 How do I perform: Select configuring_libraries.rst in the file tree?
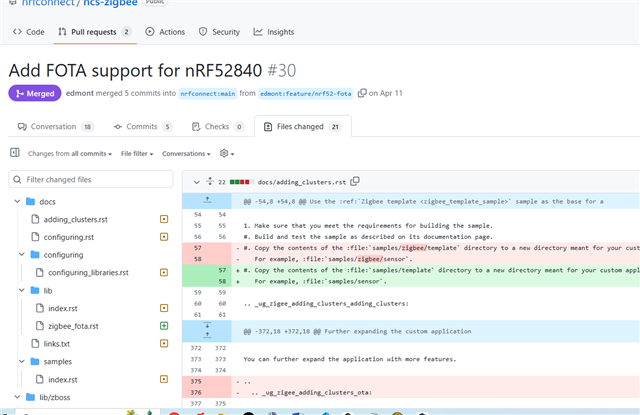(88, 272)
